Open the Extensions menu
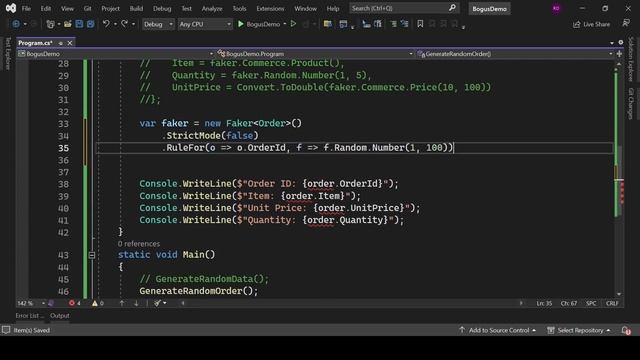 [x=270, y=8]
